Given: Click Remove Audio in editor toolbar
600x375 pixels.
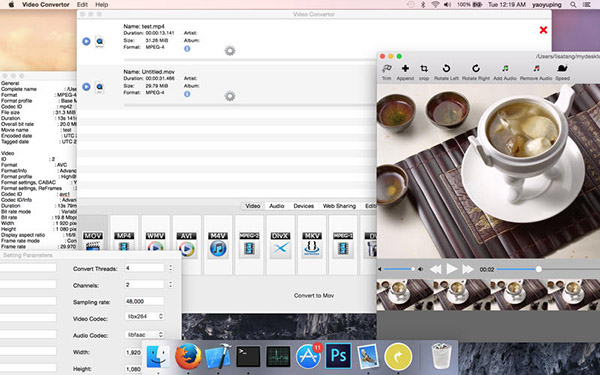Looking at the screenshot, I should tap(536, 72).
